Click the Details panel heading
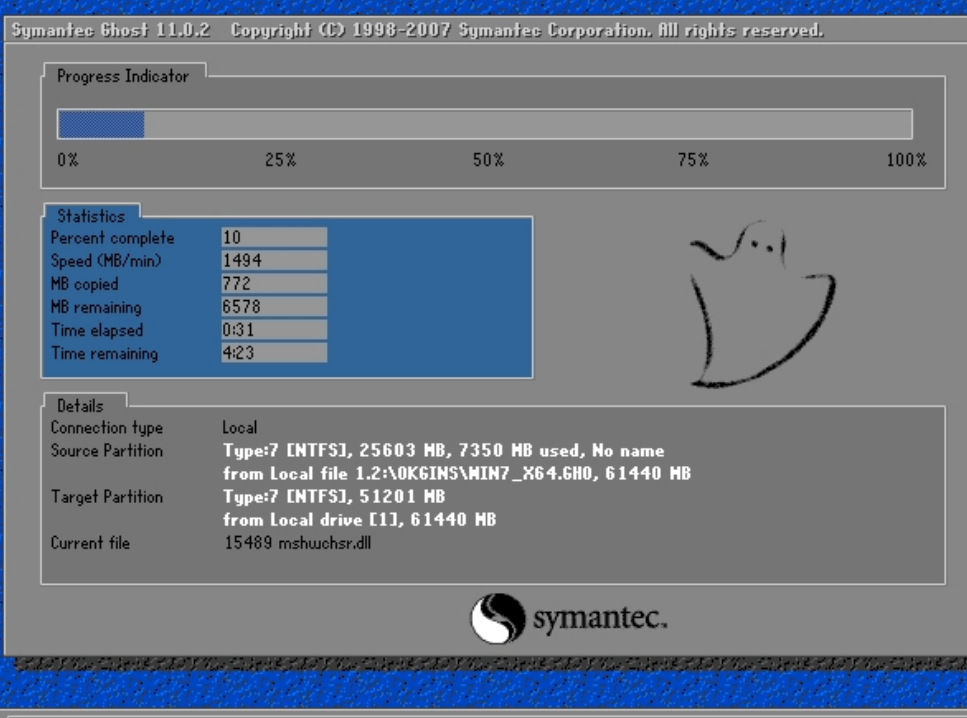 [80, 405]
